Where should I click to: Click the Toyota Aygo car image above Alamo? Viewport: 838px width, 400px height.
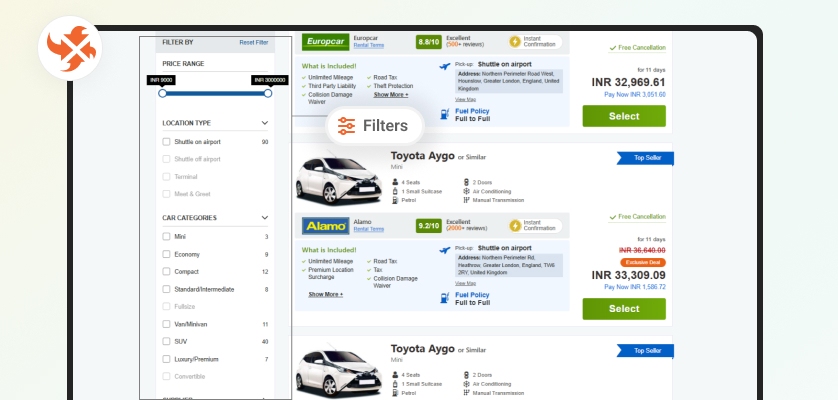point(338,179)
